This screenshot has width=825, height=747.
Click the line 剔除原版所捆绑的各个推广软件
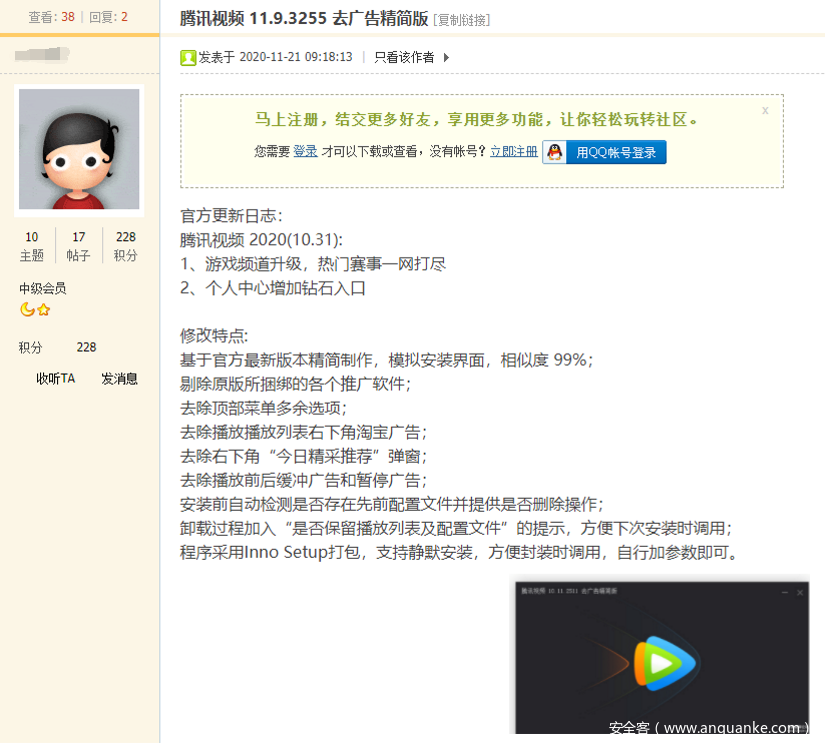click(296, 384)
